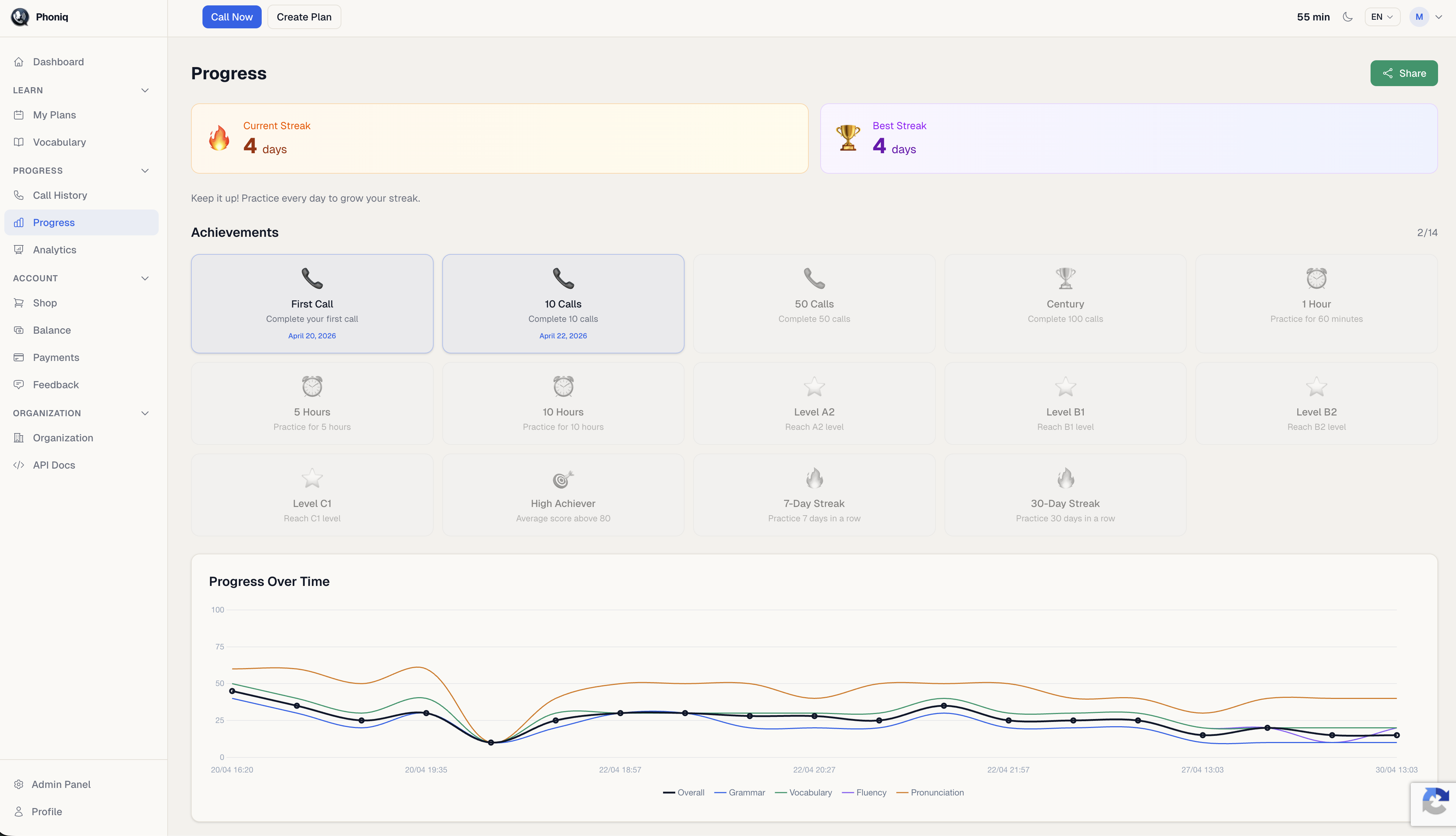Click the Feedback chat icon
The image size is (1456, 836).
click(x=19, y=385)
